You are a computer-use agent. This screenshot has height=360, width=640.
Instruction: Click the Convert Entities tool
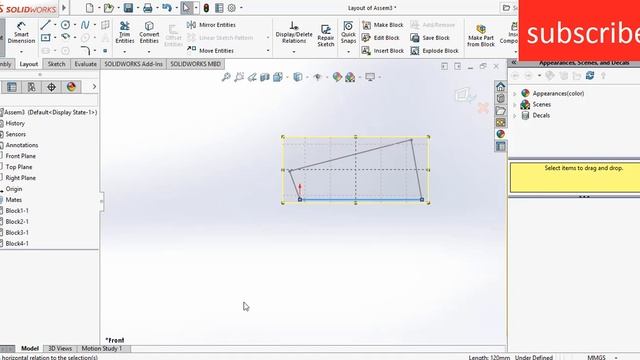149,32
